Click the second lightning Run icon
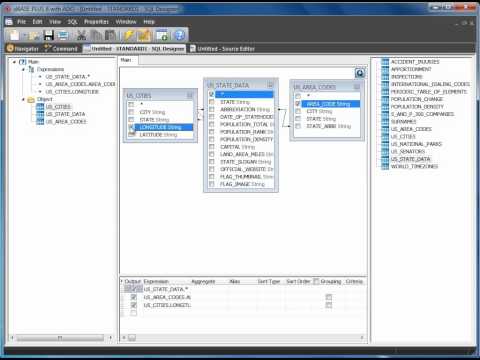This screenshot has height=360, width=480. click(144, 35)
